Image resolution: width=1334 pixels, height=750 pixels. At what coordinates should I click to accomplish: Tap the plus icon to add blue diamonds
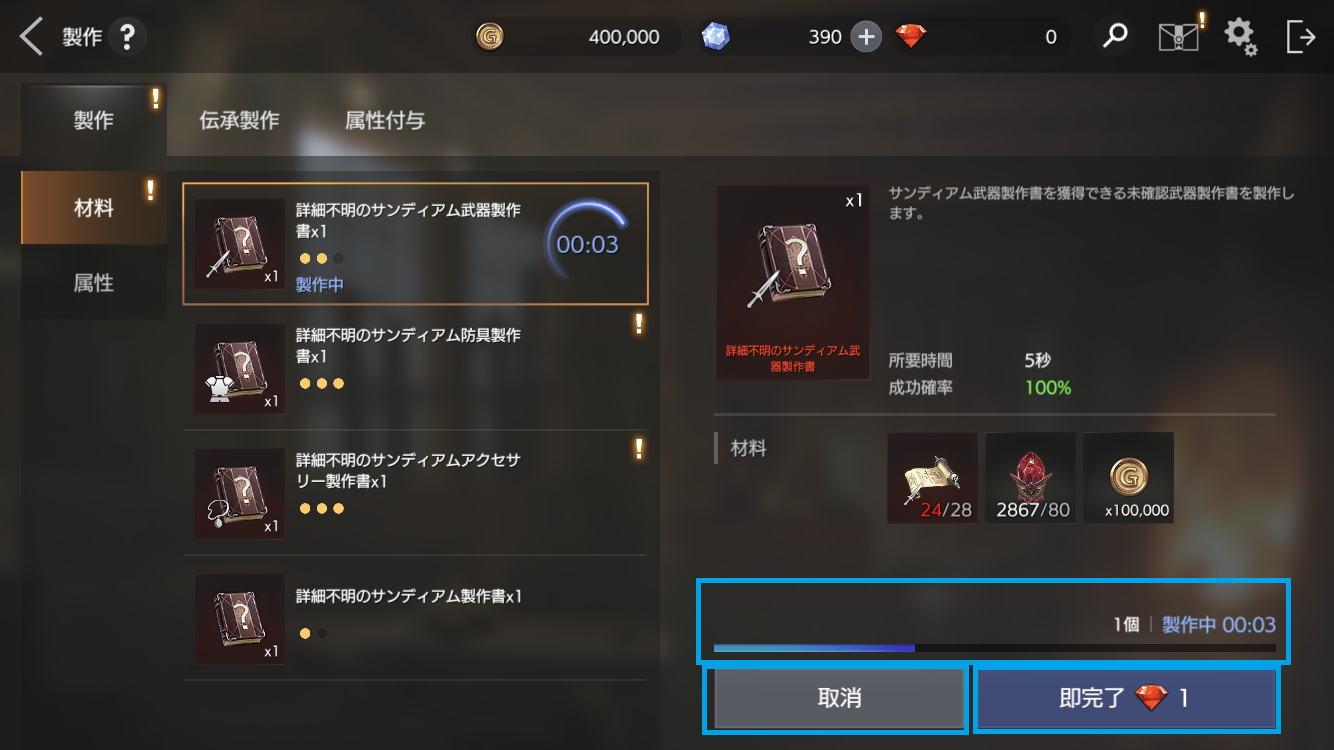(866, 37)
